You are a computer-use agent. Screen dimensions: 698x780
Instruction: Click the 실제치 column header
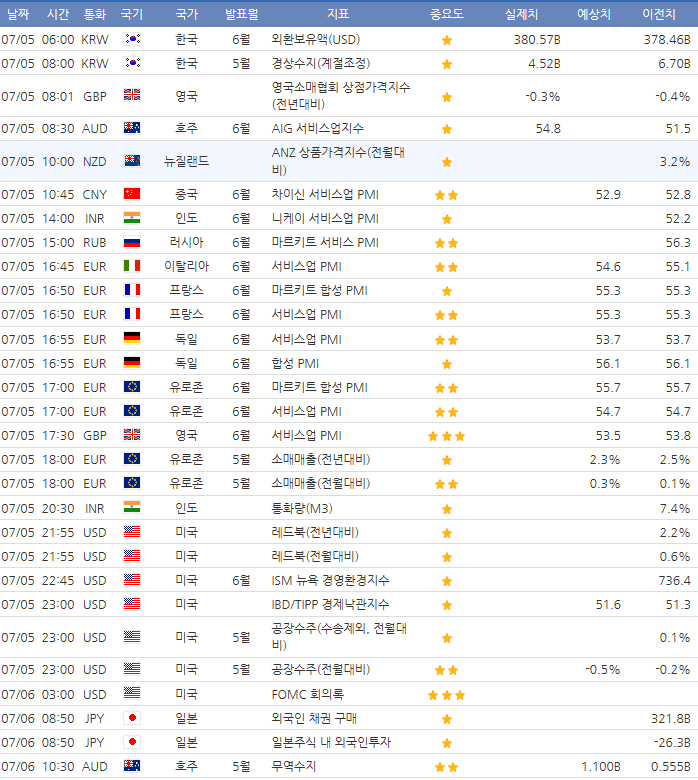pyautogui.click(x=521, y=14)
